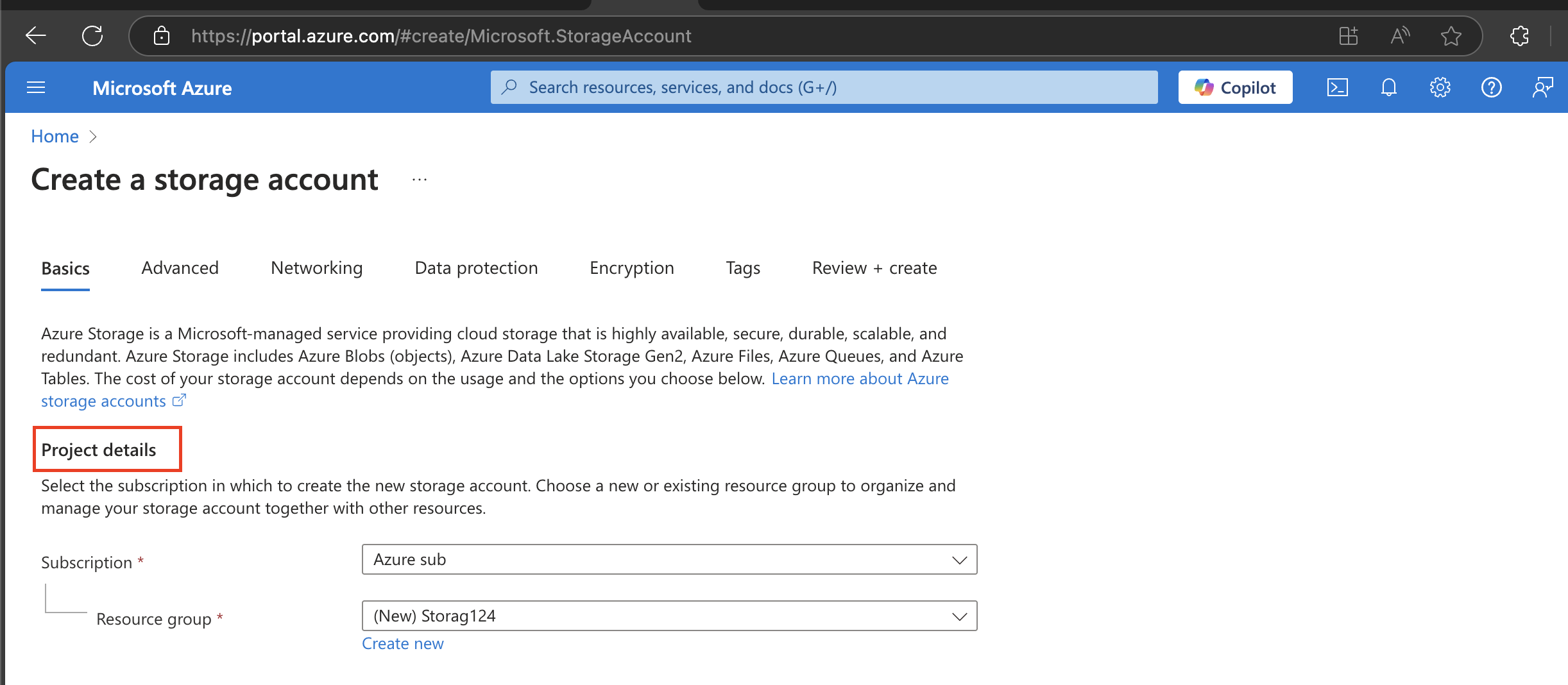
Task: Click the Subscription field label
Action: (87, 562)
